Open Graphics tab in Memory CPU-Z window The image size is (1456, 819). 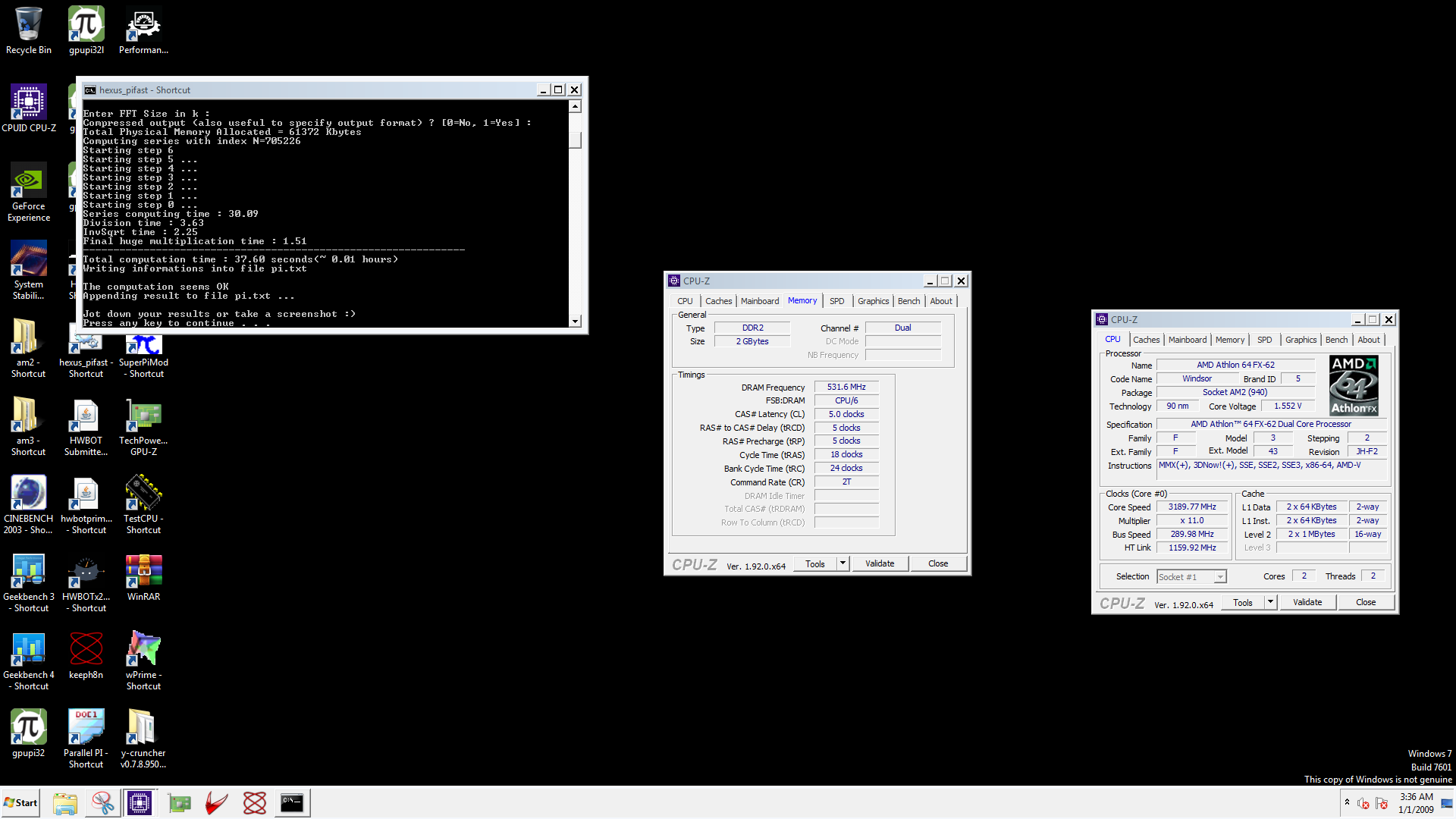click(874, 301)
